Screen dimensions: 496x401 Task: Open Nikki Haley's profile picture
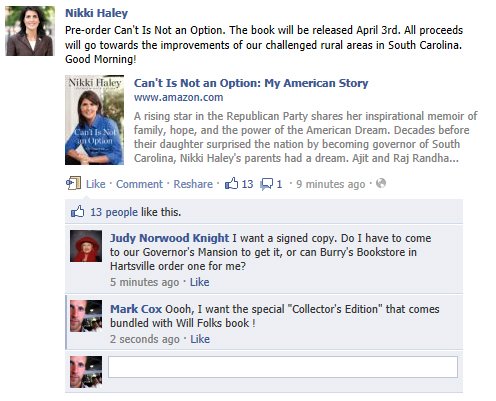[x=30, y=31]
